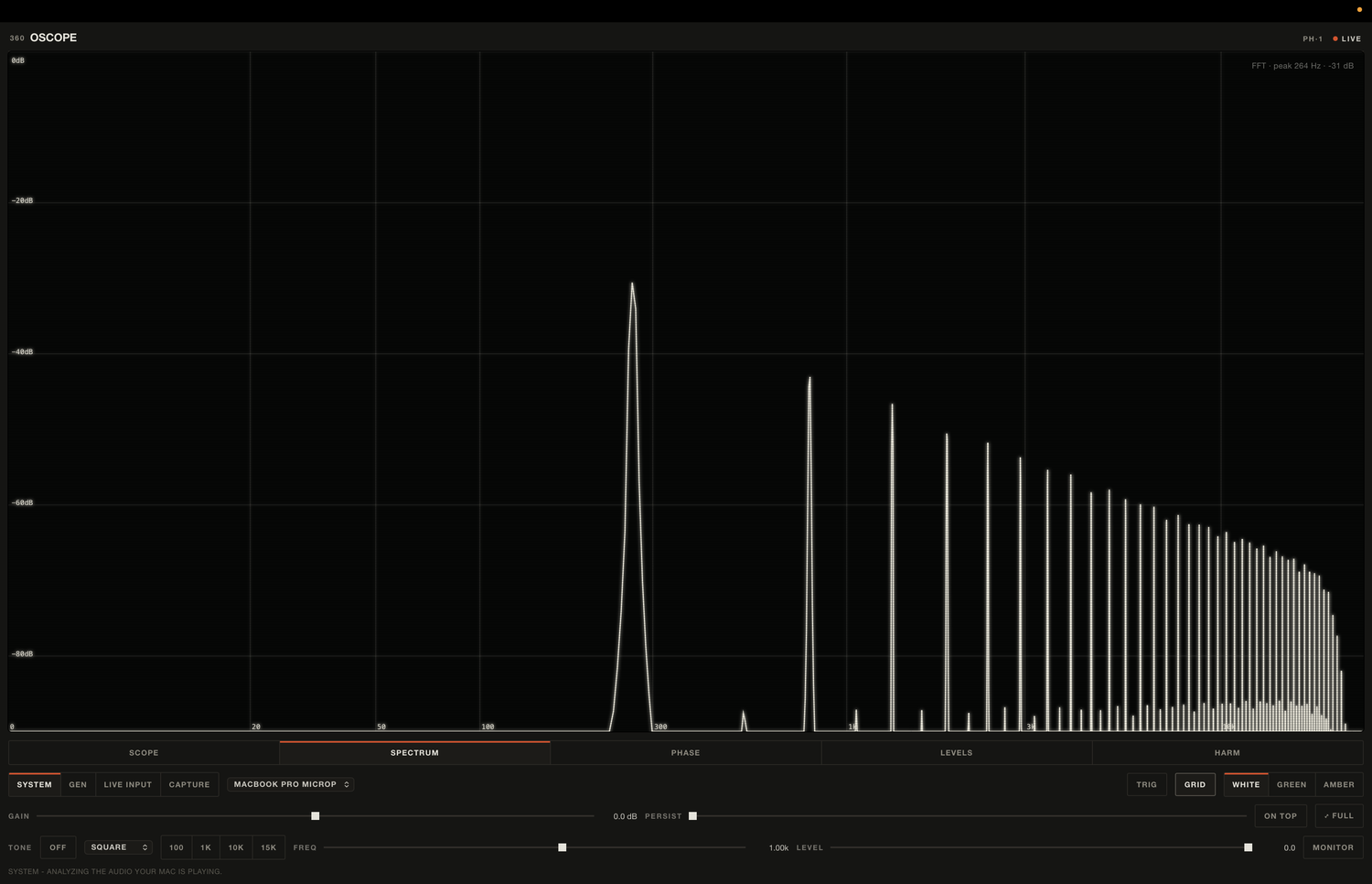1372x884 pixels.
Task: Pick the 15K frequency preset
Action: tap(268, 847)
